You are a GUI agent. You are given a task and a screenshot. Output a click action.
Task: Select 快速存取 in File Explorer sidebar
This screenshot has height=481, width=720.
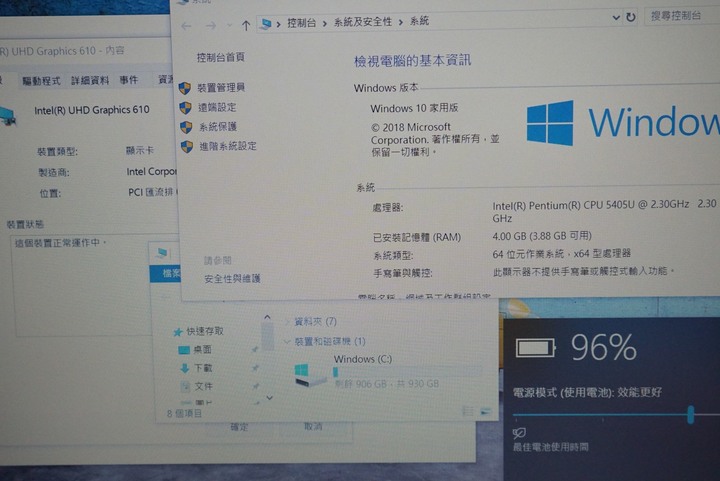[x=205, y=331]
